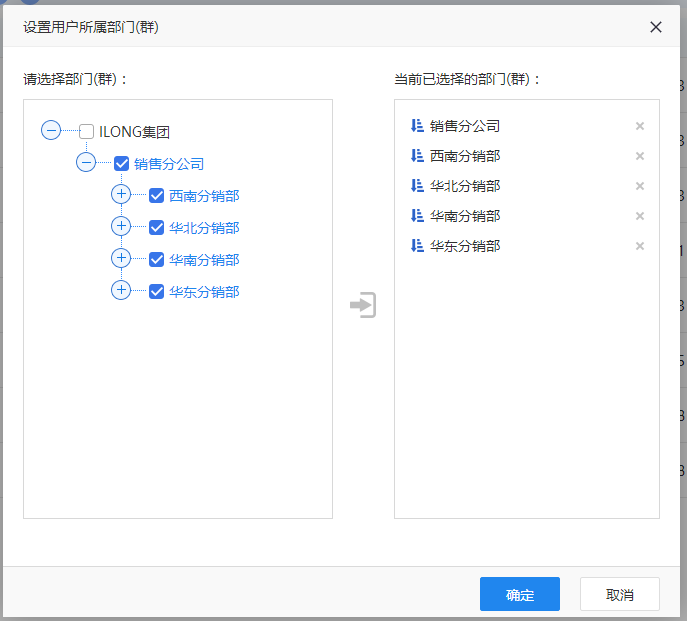Cancel with the 取消 button
Viewport: 687px width, 621px height.
click(619, 594)
